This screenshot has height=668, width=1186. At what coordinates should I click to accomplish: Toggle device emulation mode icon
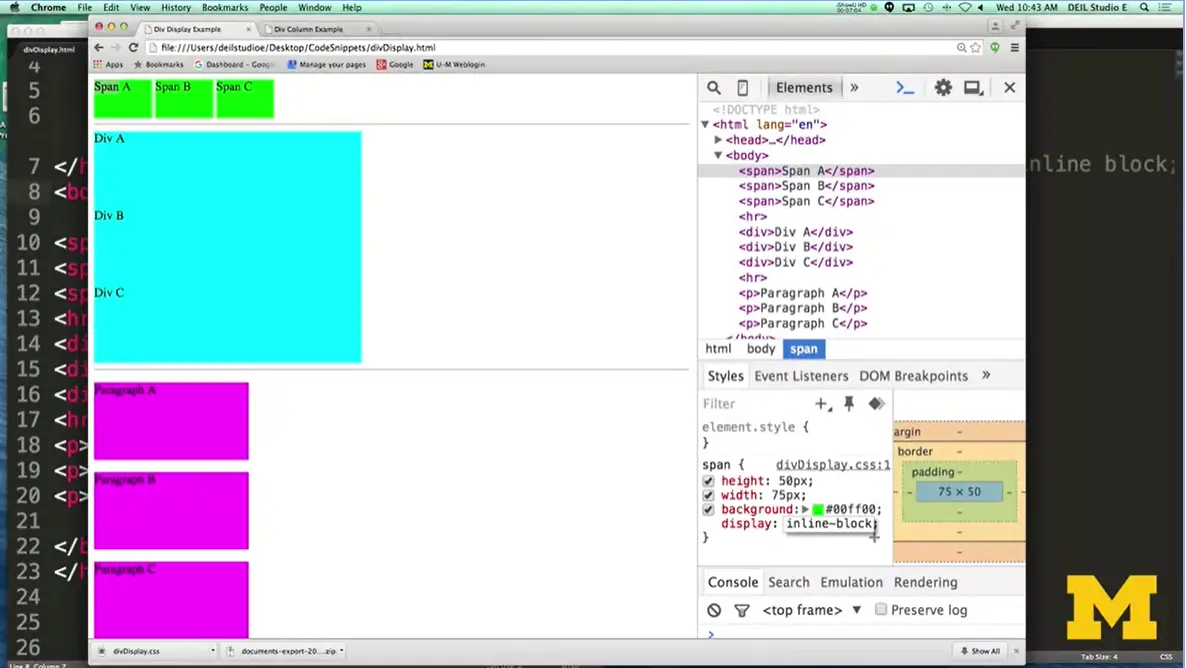pyautogui.click(x=742, y=88)
